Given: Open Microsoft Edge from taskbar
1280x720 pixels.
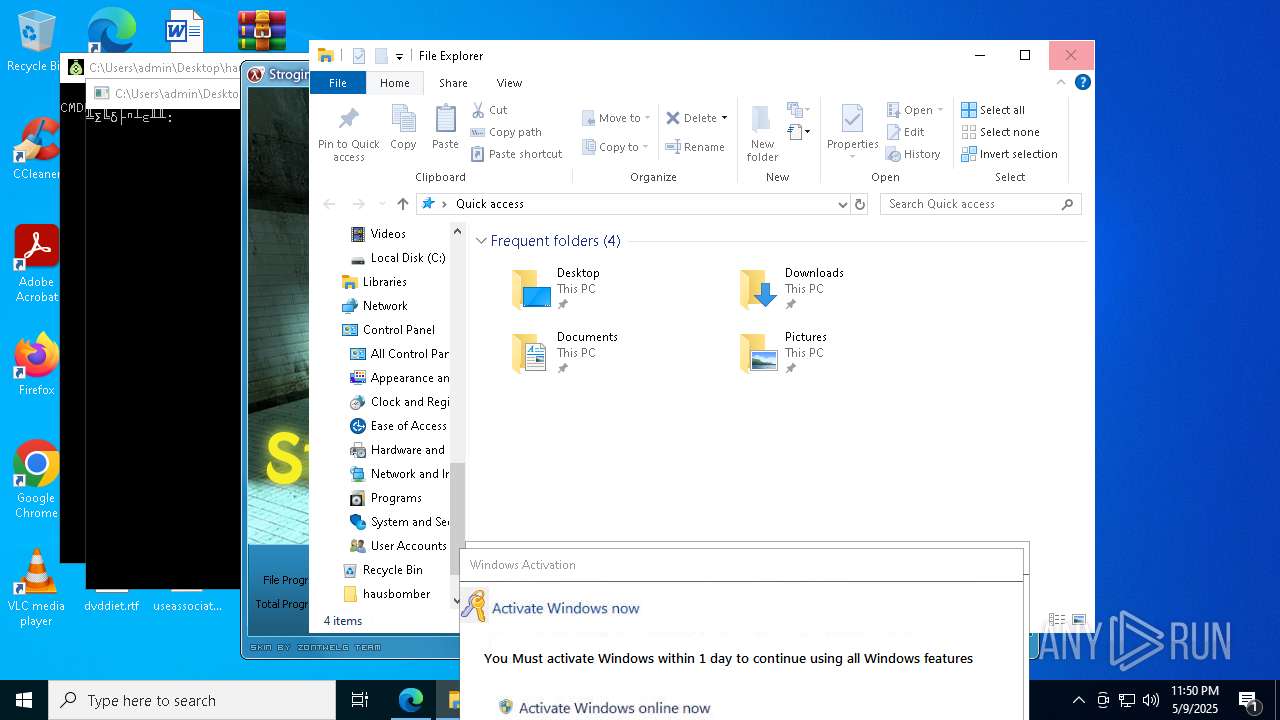Looking at the screenshot, I should (x=411, y=700).
